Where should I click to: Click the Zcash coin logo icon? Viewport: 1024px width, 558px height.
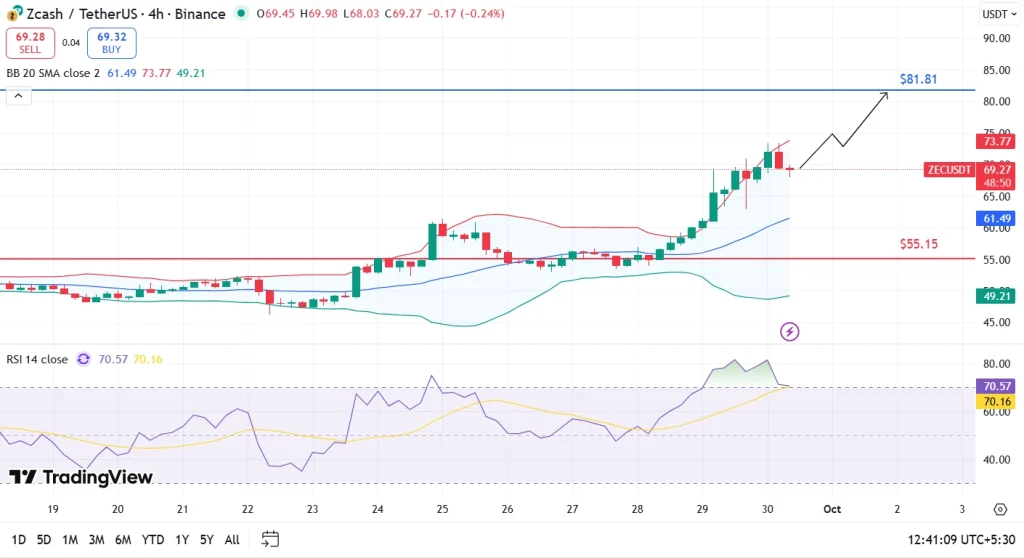(x=14, y=14)
